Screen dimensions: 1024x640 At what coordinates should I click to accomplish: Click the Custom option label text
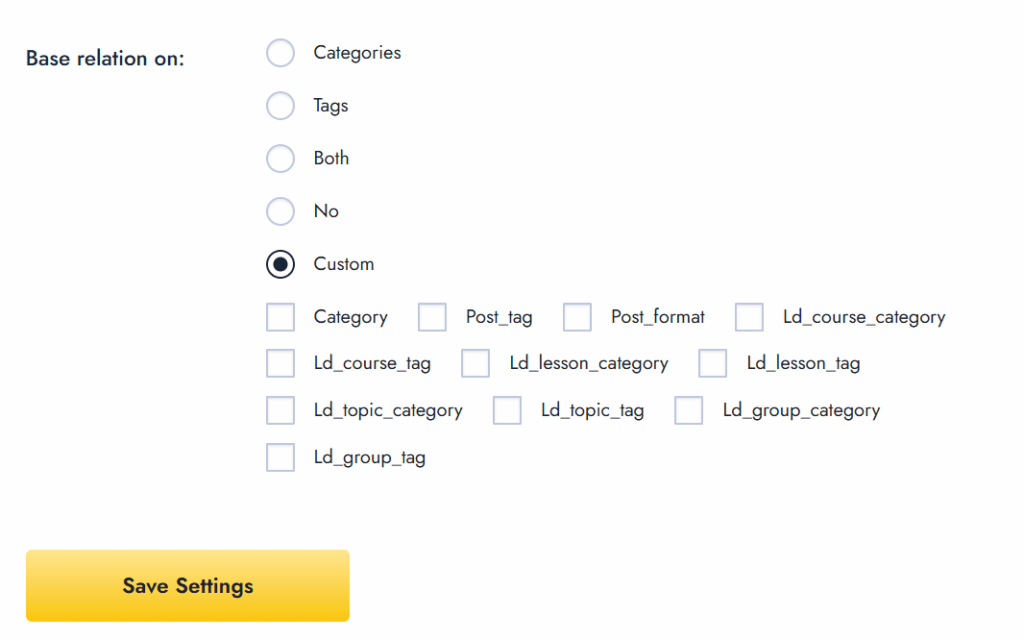[x=344, y=264]
